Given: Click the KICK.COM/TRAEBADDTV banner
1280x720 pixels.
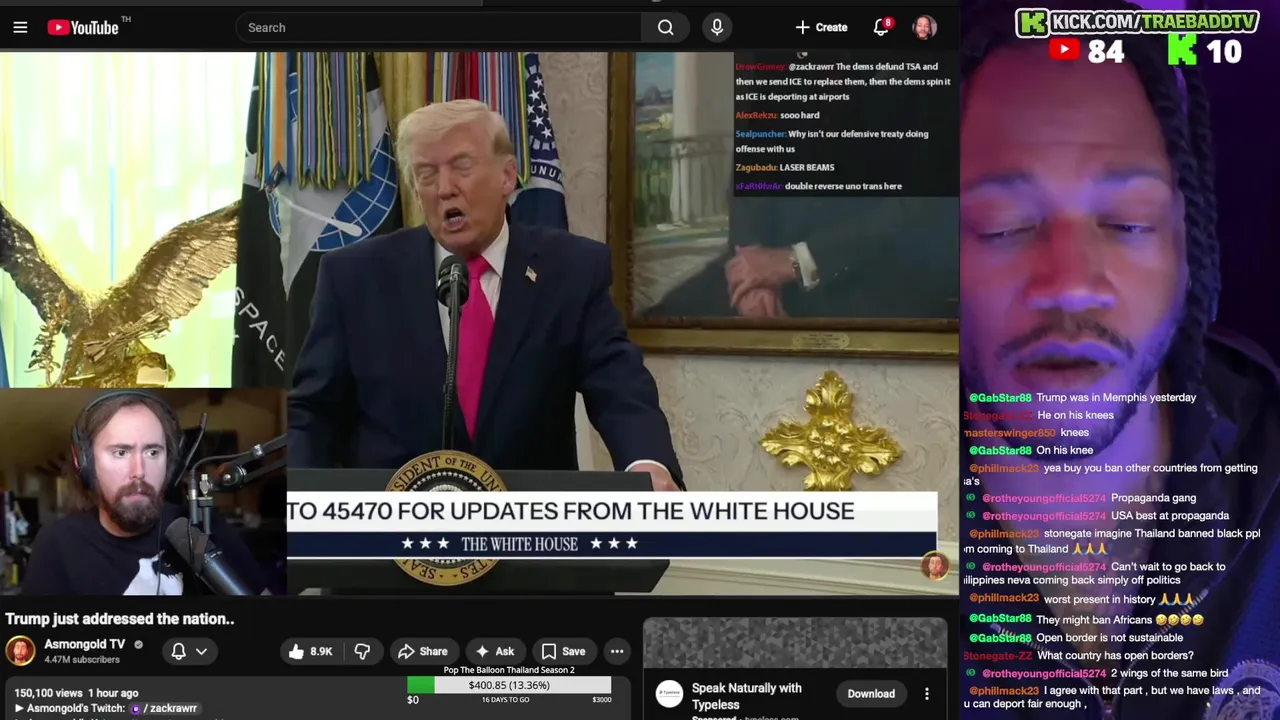Looking at the screenshot, I should (1137, 22).
